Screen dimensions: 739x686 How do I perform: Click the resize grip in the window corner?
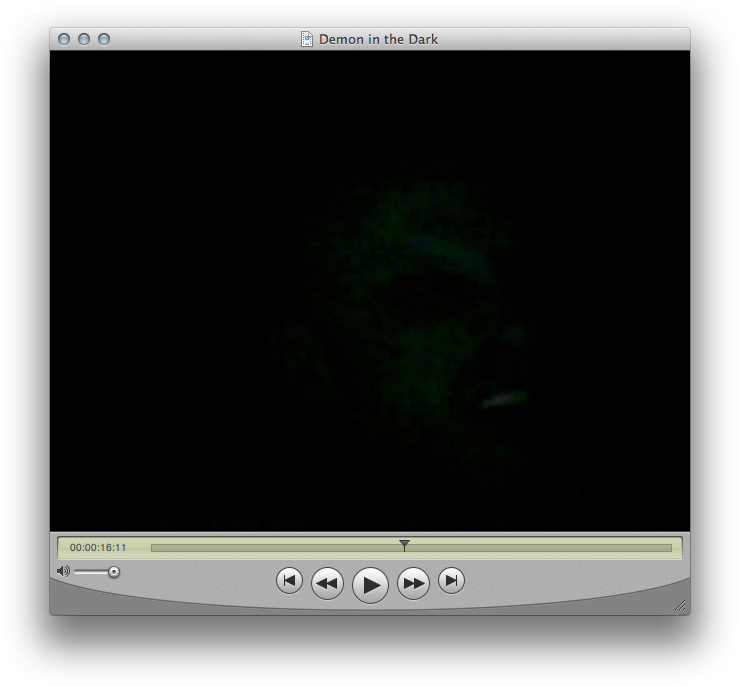680,605
